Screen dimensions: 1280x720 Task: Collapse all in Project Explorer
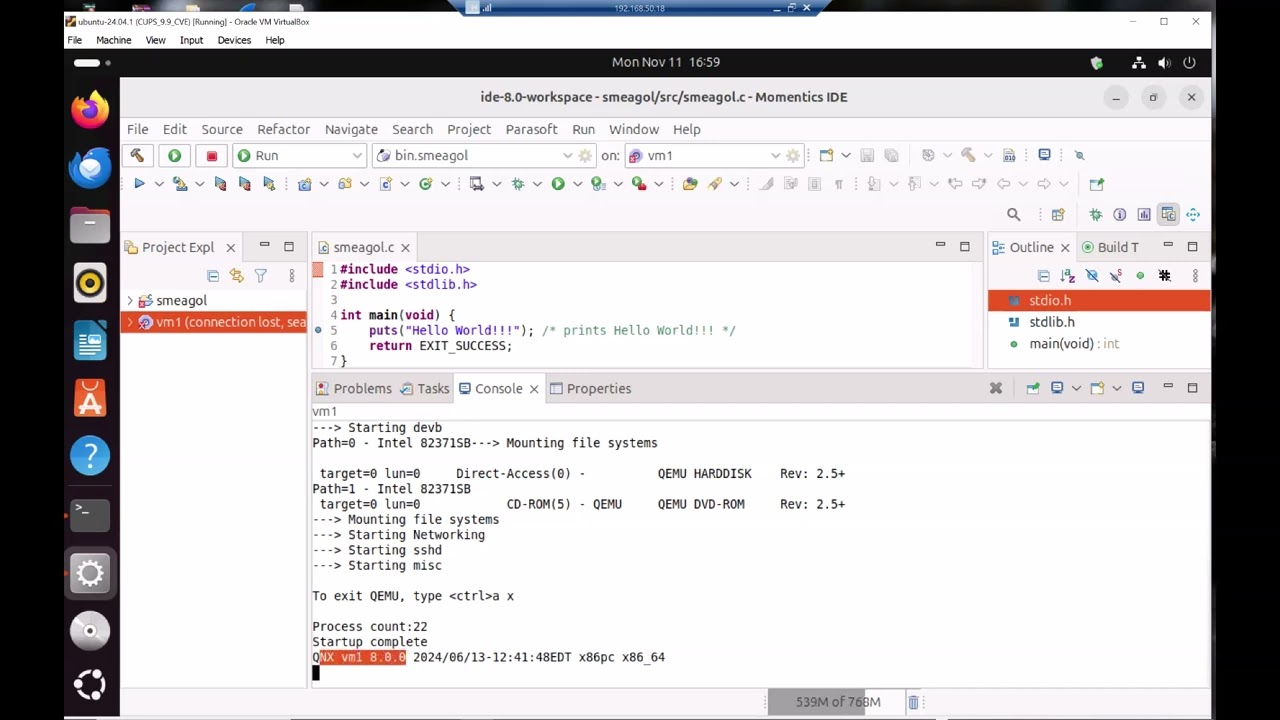(213, 275)
